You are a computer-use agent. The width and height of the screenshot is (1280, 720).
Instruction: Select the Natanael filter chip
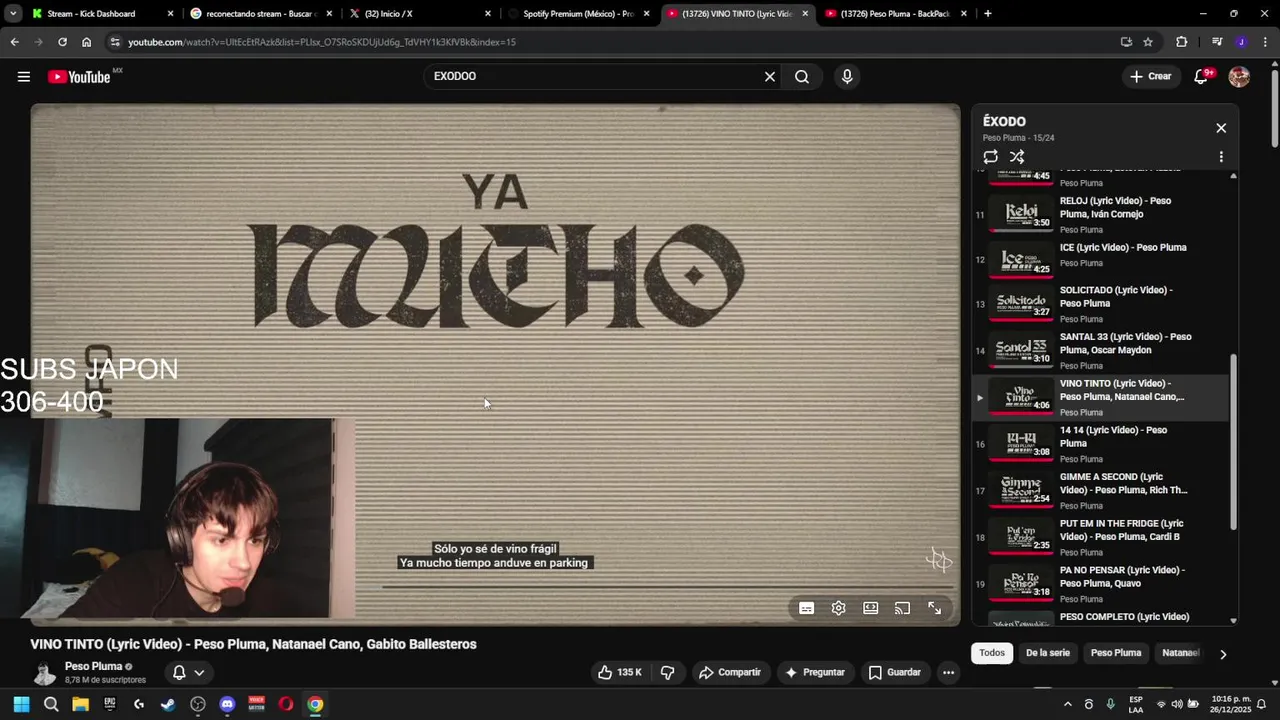1180,653
